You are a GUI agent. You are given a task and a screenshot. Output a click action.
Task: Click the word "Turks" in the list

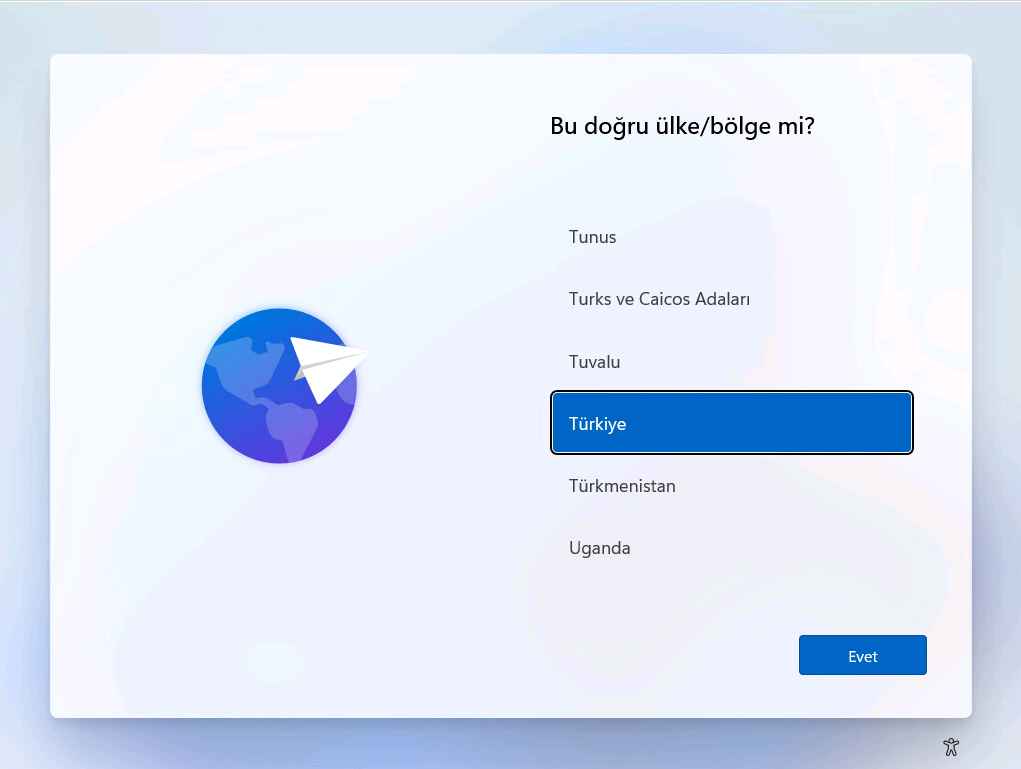(x=590, y=299)
